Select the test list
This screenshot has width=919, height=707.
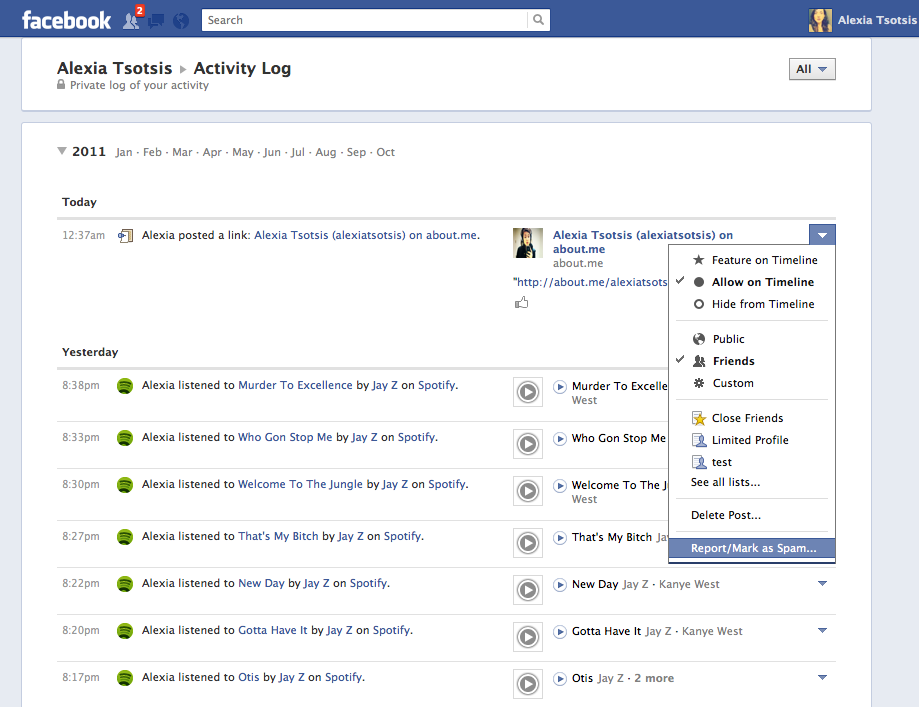coord(752,463)
